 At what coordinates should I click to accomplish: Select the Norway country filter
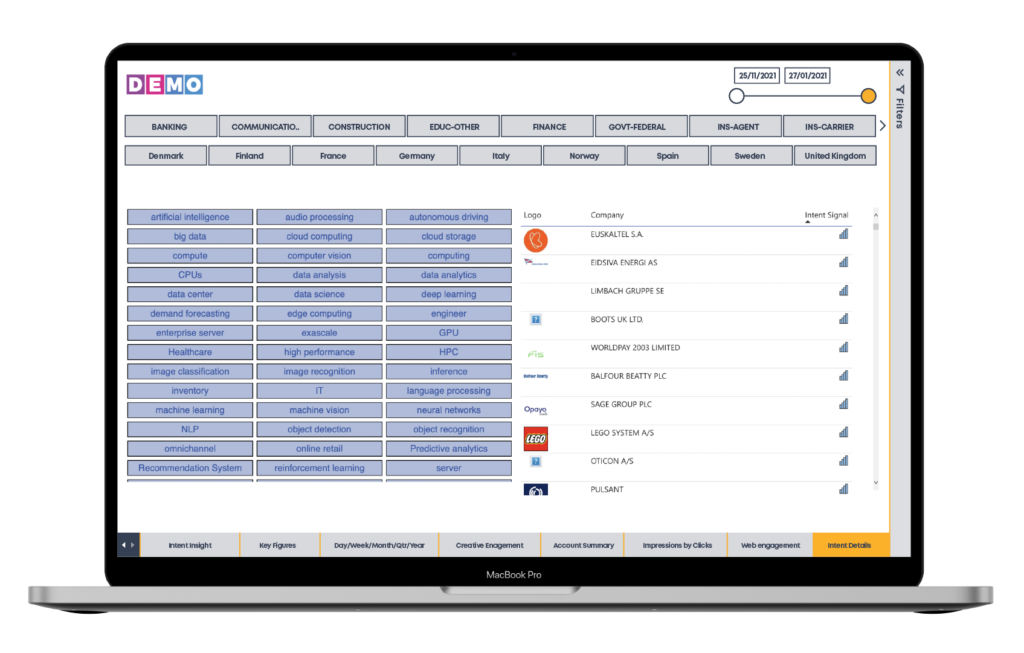click(584, 155)
